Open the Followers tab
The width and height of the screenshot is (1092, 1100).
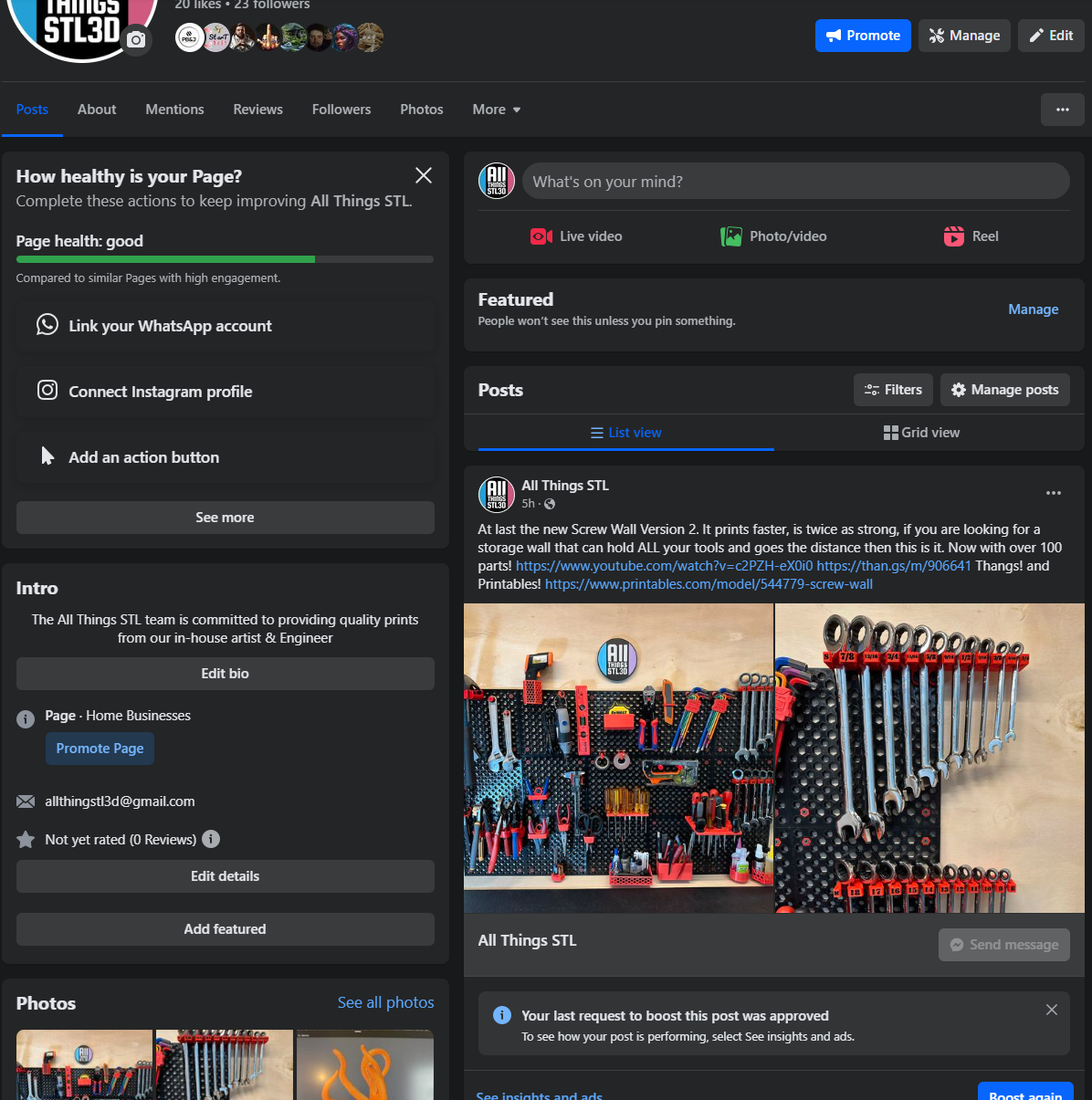(341, 109)
